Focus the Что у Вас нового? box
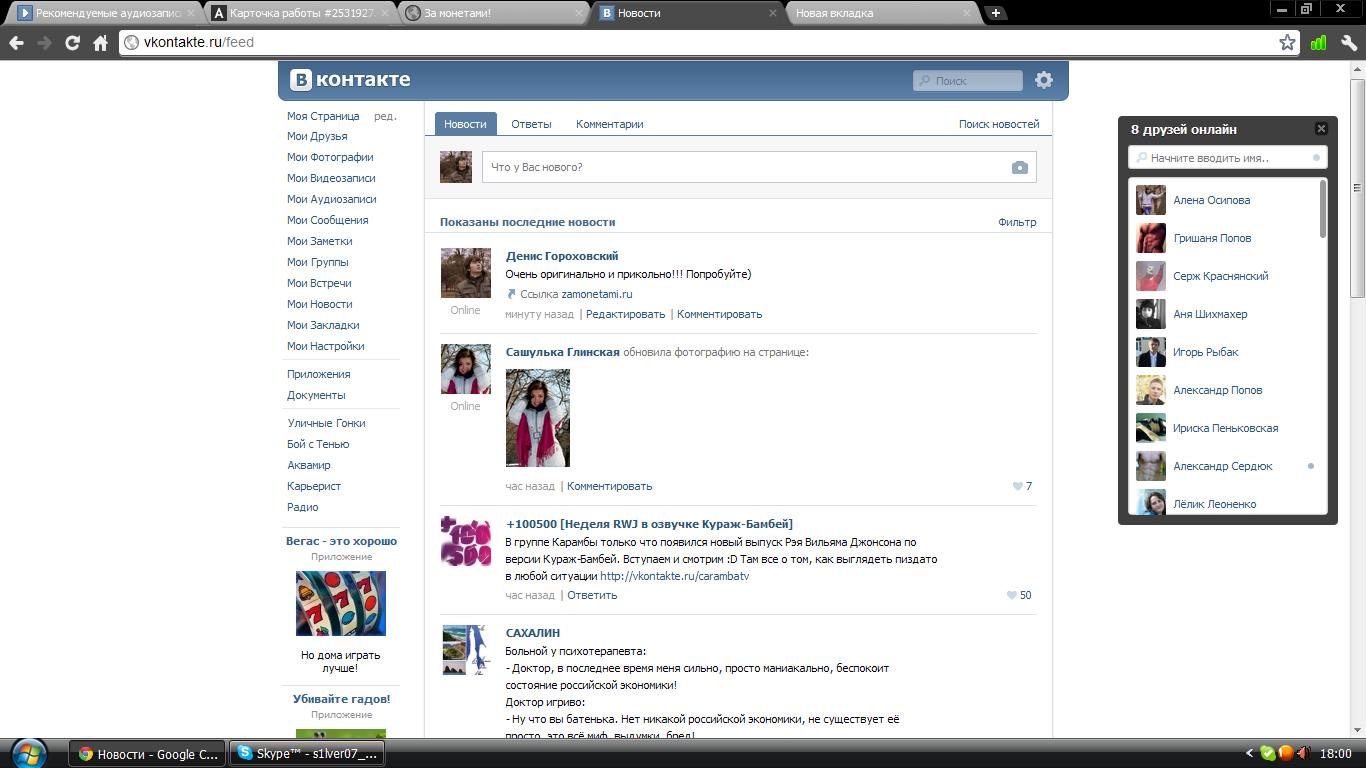Image resolution: width=1366 pixels, height=768 pixels. point(759,167)
